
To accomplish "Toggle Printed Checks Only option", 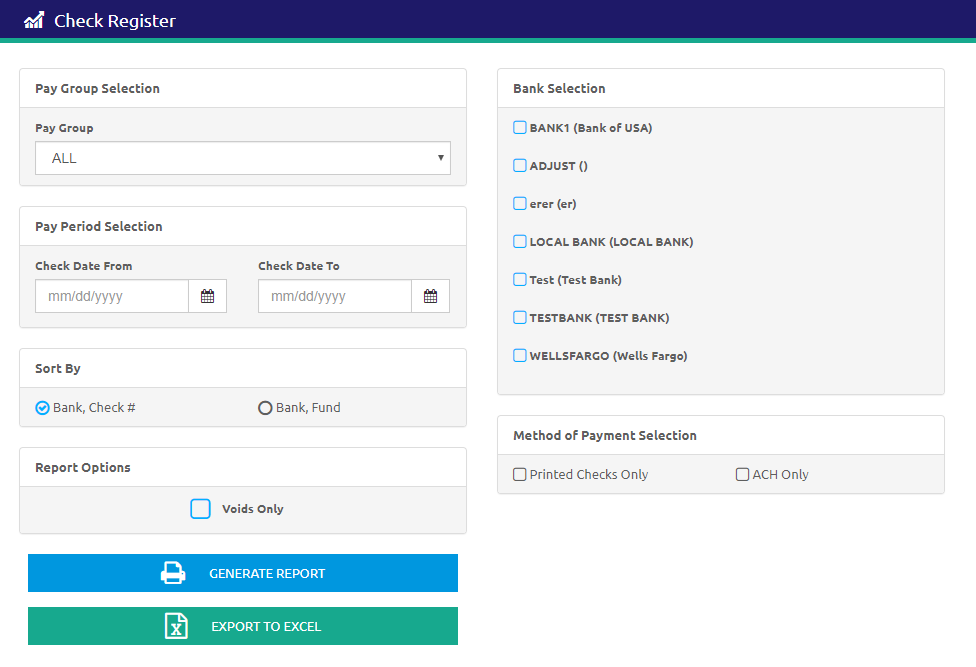I will point(520,475).
